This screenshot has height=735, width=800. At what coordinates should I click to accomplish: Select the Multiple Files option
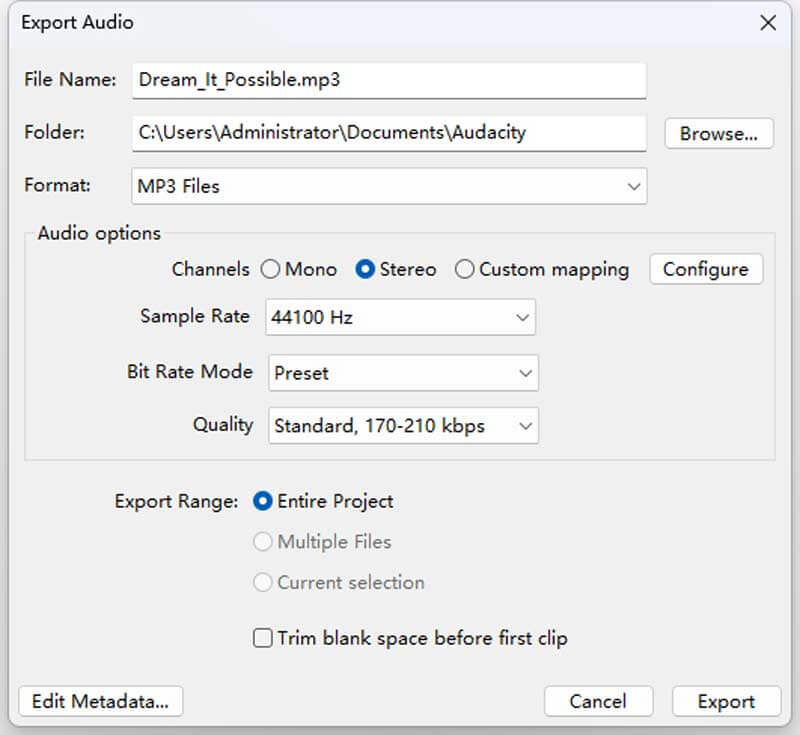click(x=263, y=541)
